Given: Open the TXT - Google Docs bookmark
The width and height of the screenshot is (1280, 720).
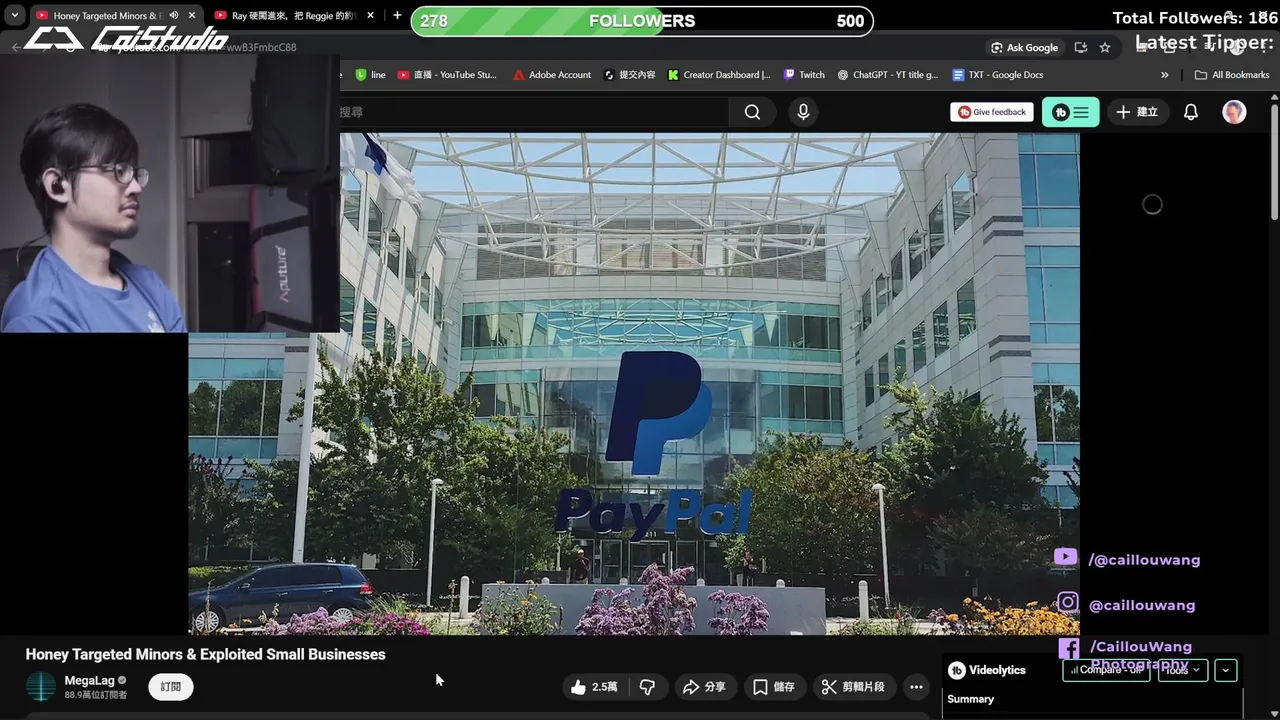Looking at the screenshot, I should click(998, 75).
